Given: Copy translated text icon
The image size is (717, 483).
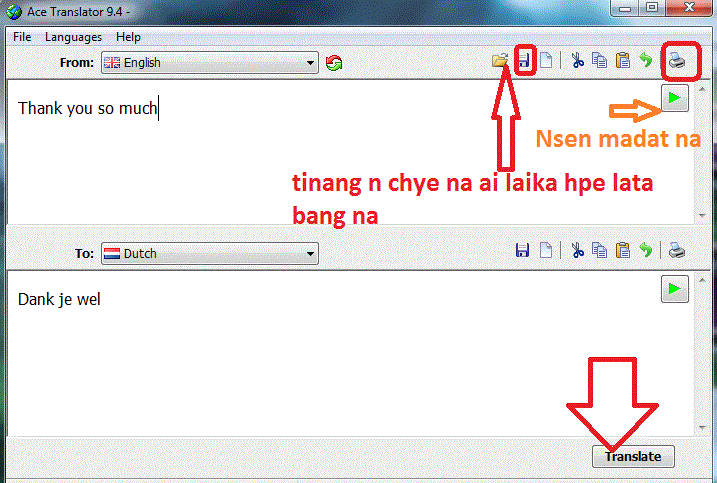Looking at the screenshot, I should (599, 251).
